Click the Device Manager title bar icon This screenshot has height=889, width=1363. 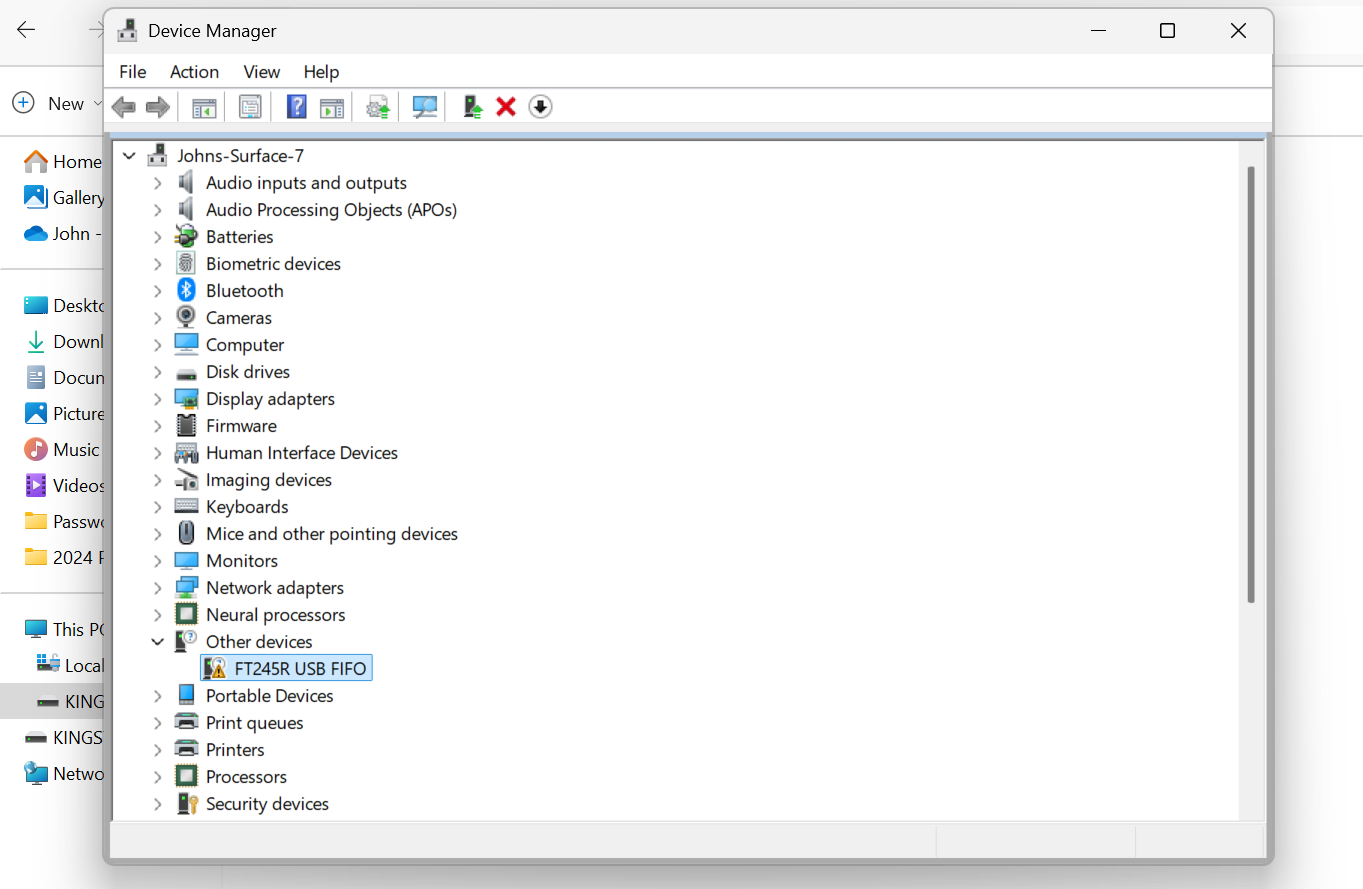tap(128, 31)
